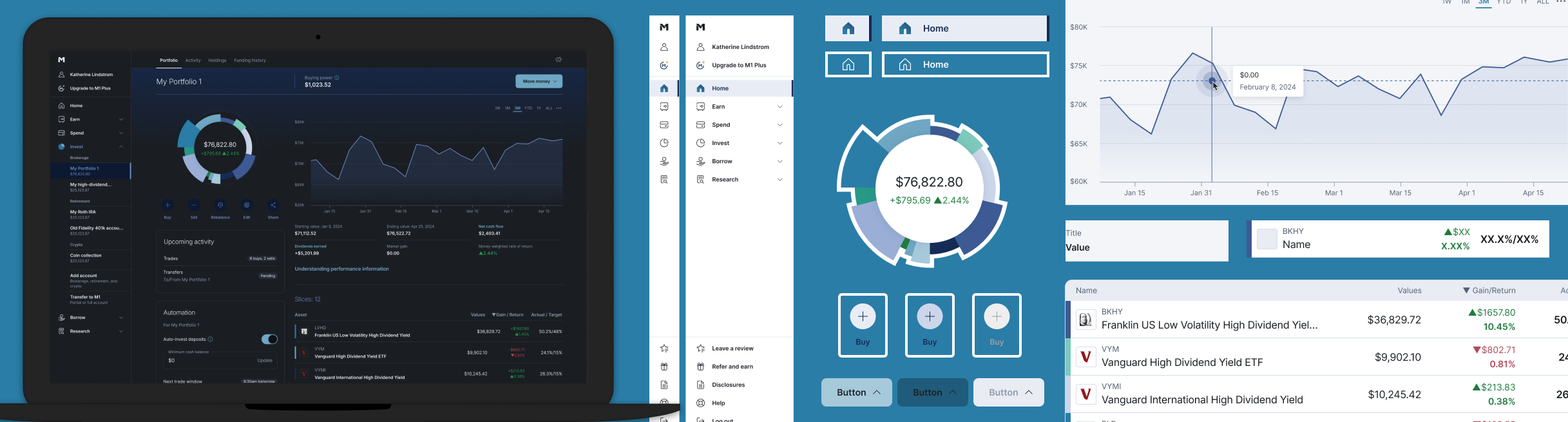The image size is (1568, 422).
Task: Expand Spend chevron in the expanded white sidebar
Action: click(x=780, y=125)
